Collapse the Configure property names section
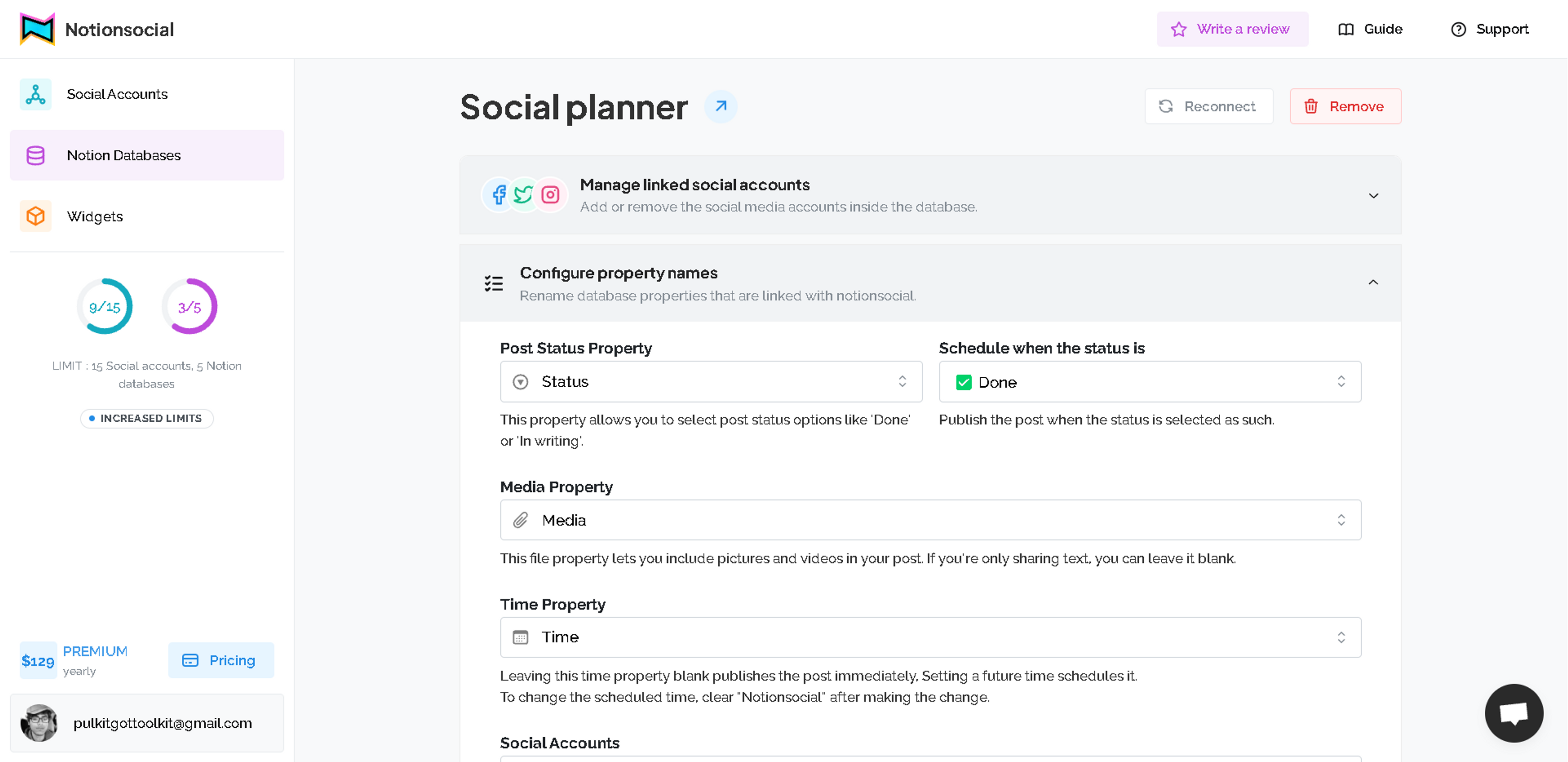The image size is (1568, 762). [1373, 283]
